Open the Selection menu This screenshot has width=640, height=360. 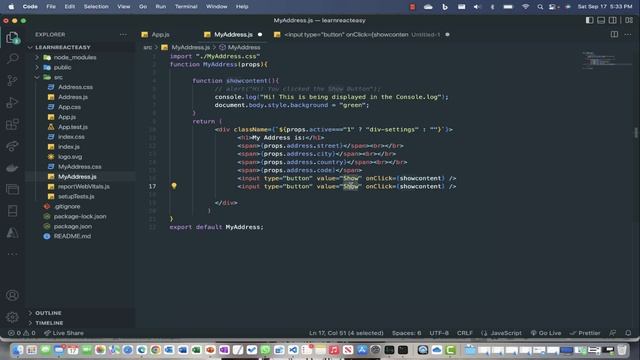click(96, 7)
